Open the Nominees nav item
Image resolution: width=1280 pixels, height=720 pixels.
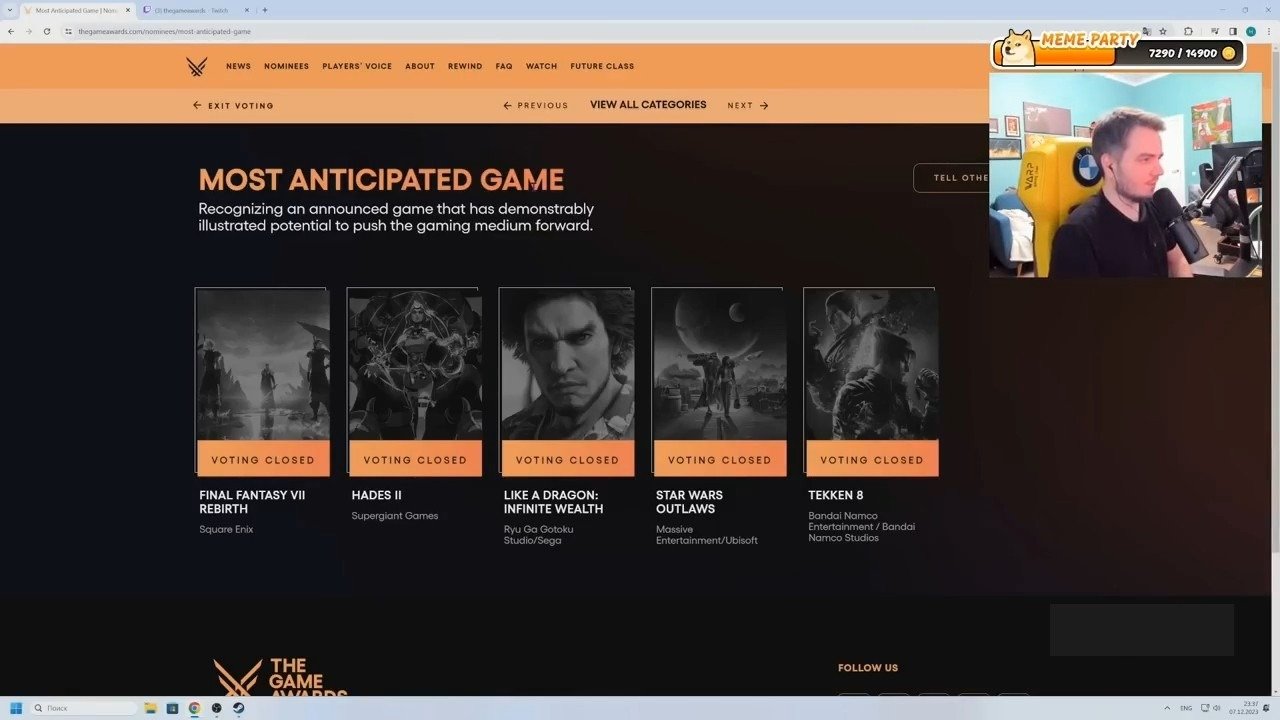click(286, 67)
